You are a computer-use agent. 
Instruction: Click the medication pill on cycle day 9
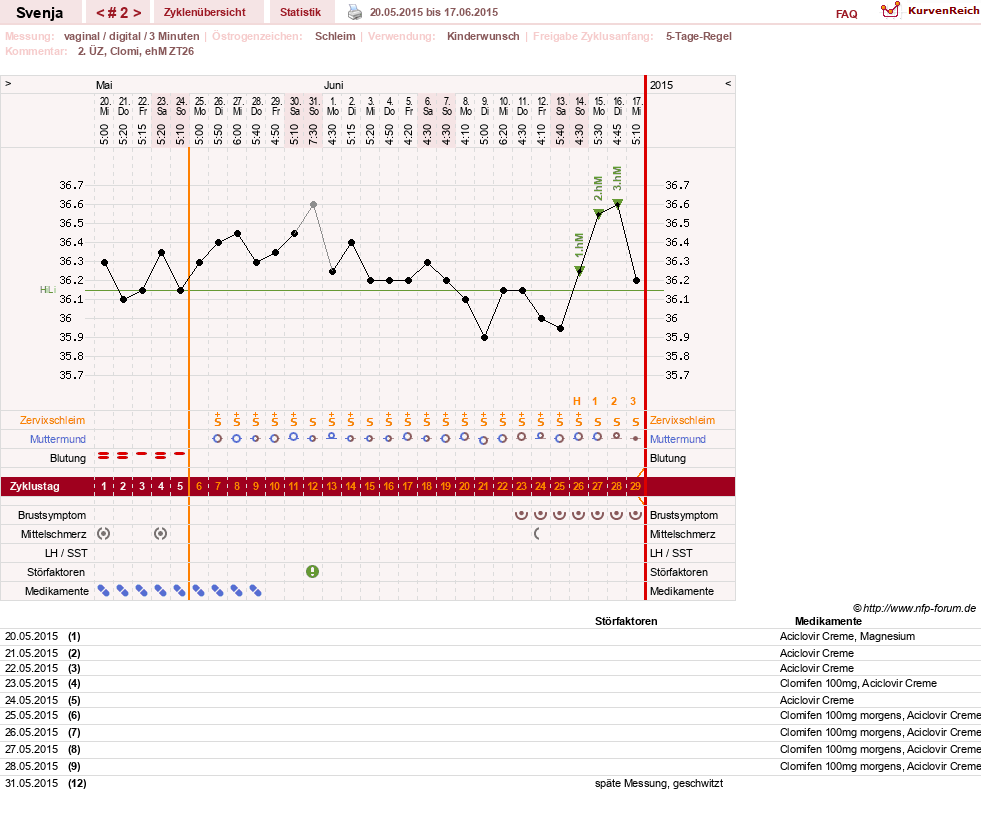pyautogui.click(x=256, y=590)
